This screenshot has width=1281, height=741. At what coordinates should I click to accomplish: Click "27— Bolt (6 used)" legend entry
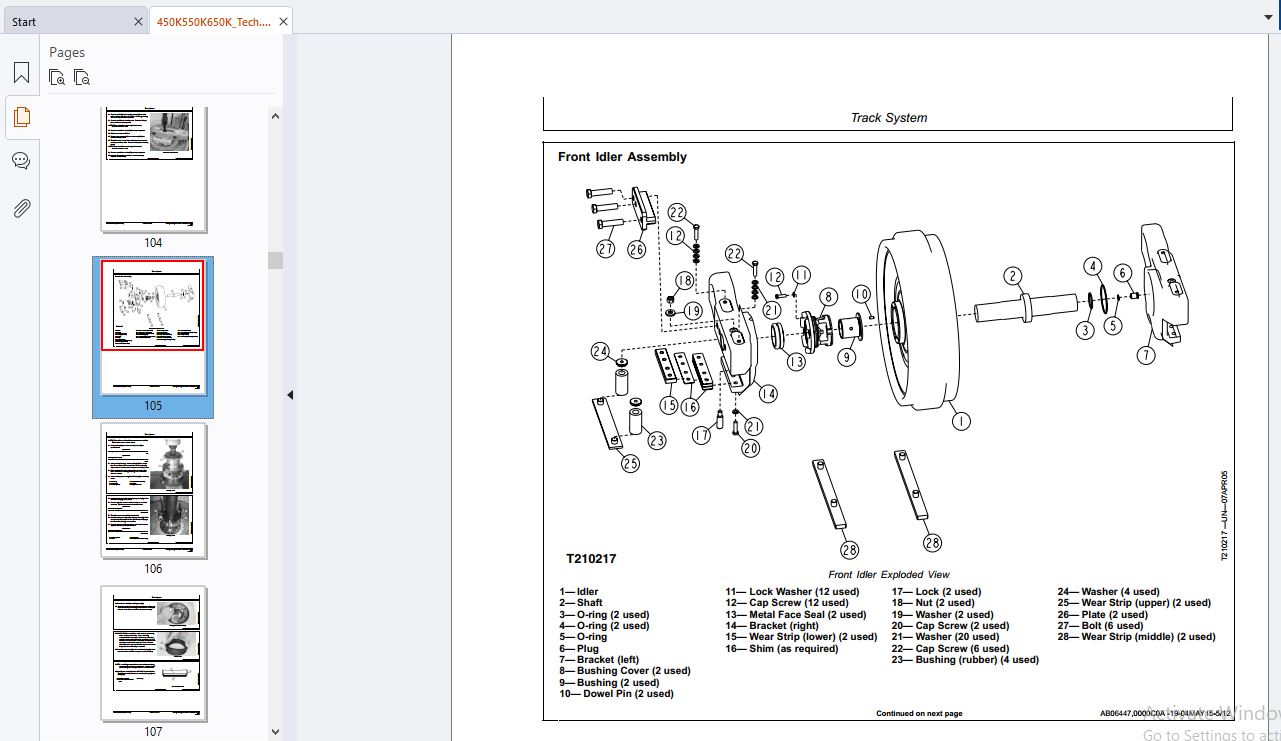pyautogui.click(x=1100, y=626)
